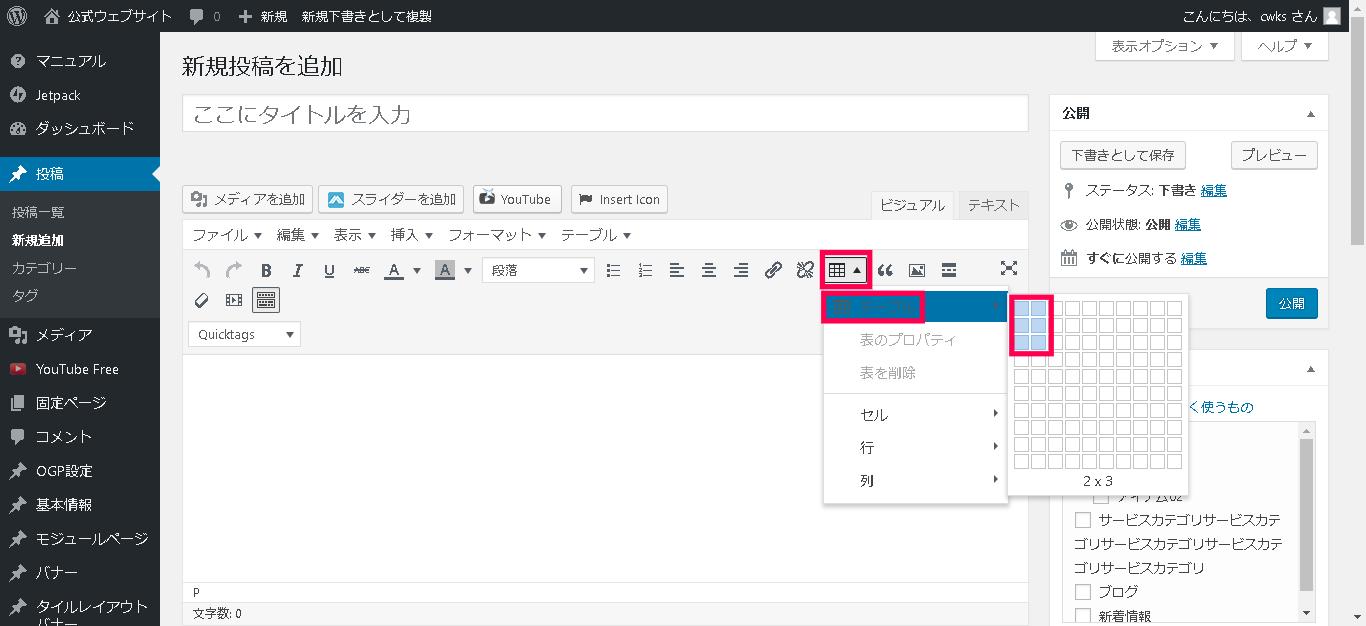Click the 下書きとして保存 button
This screenshot has width=1366, height=626.
click(x=1122, y=156)
